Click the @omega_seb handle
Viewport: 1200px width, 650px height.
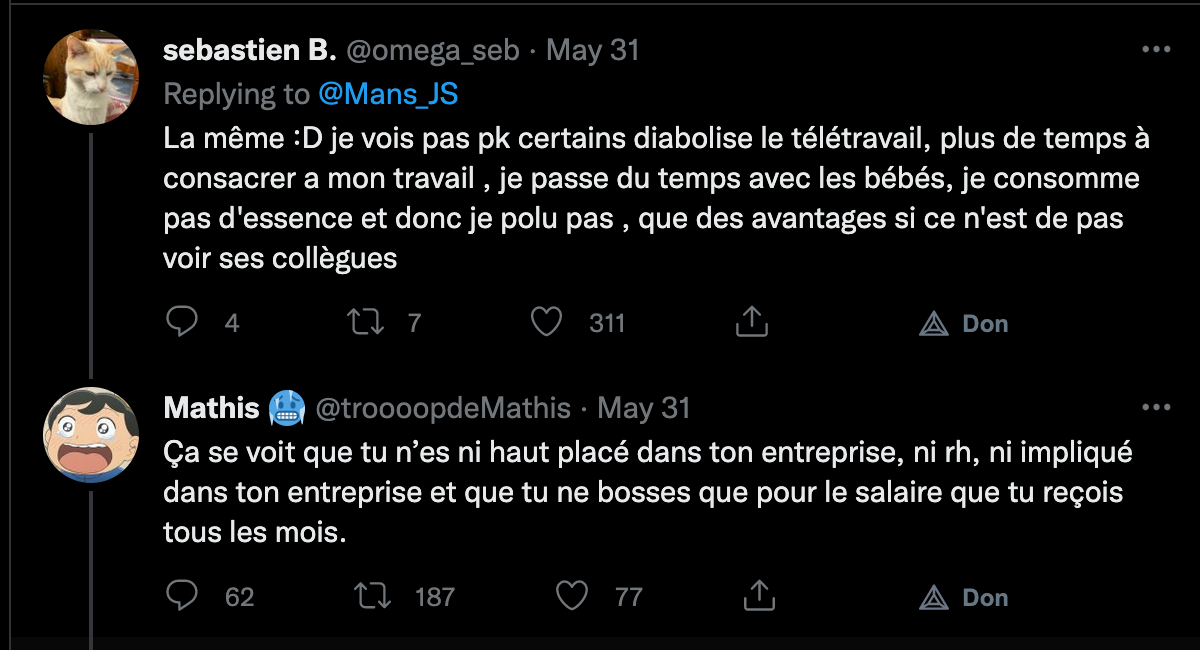tap(433, 50)
